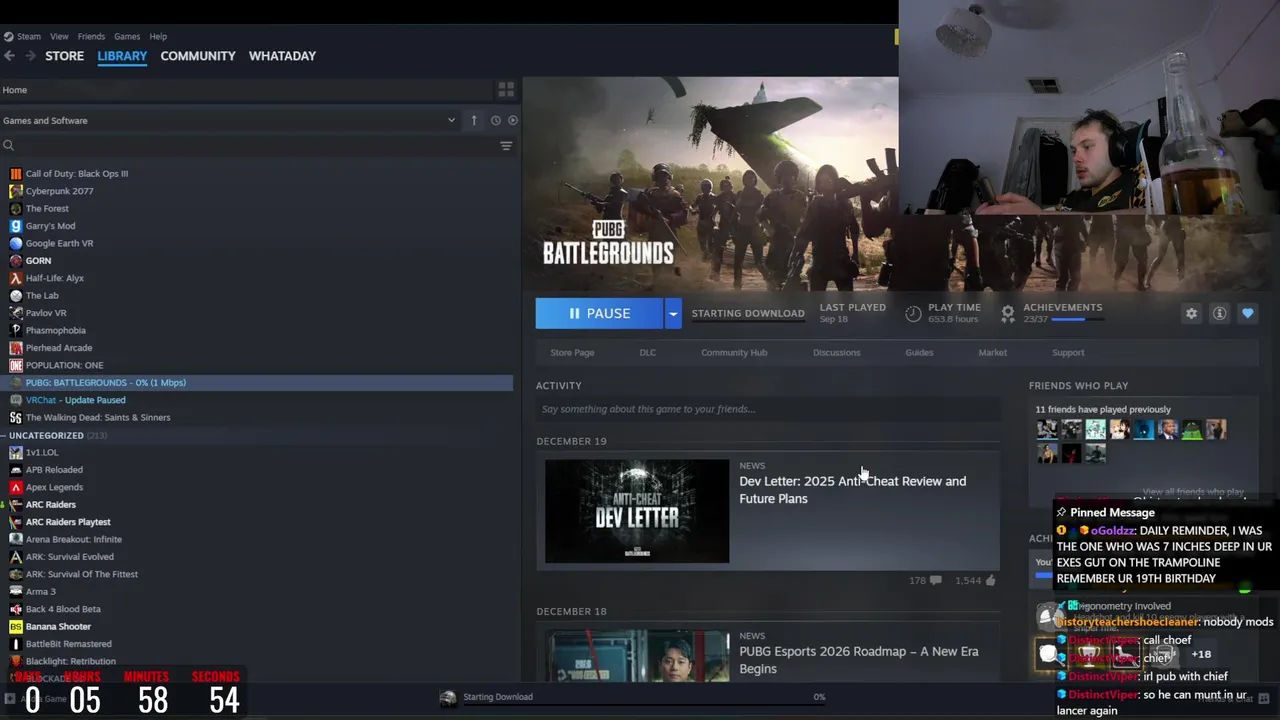Click the activity status input field
Image resolution: width=1280 pixels, height=720 pixels.
point(767,409)
